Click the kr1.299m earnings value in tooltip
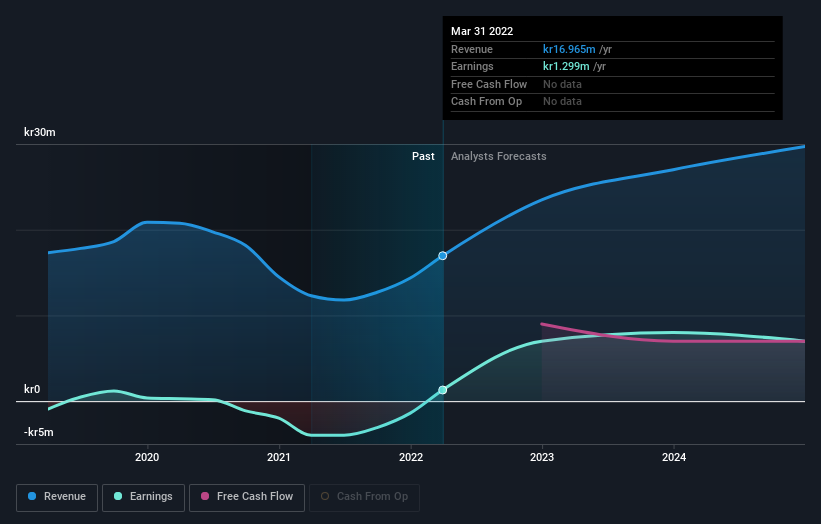Viewport: 821px width, 524px height. tap(566, 66)
